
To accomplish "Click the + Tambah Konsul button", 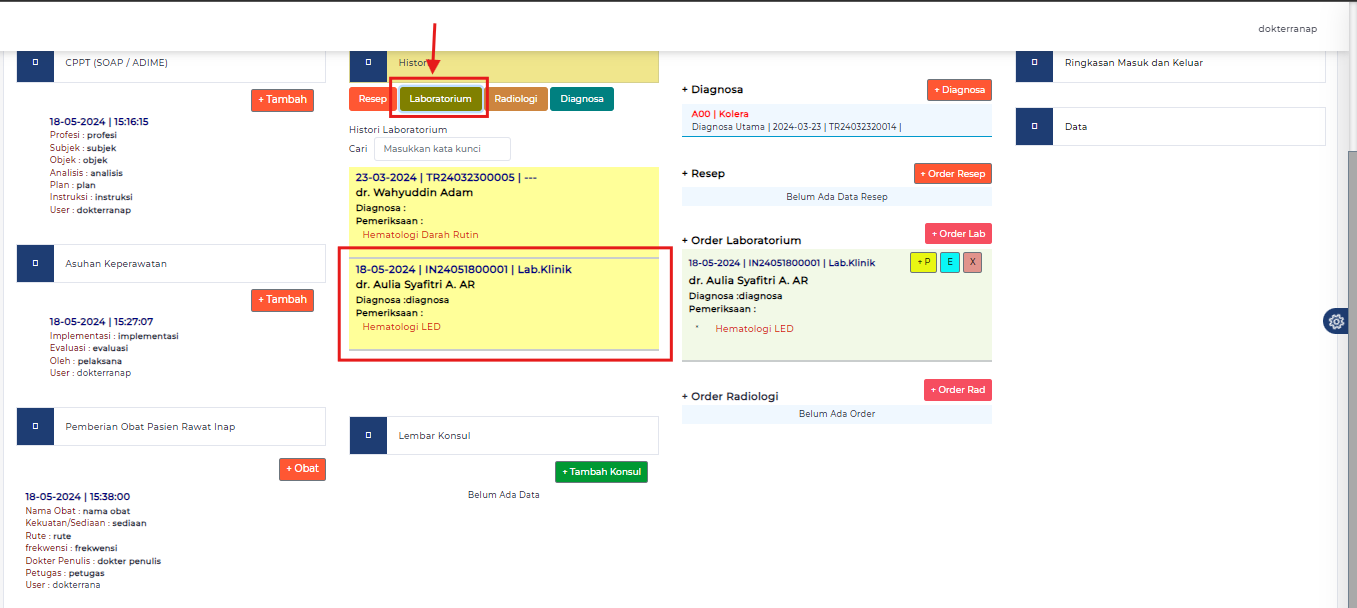I will point(601,471).
